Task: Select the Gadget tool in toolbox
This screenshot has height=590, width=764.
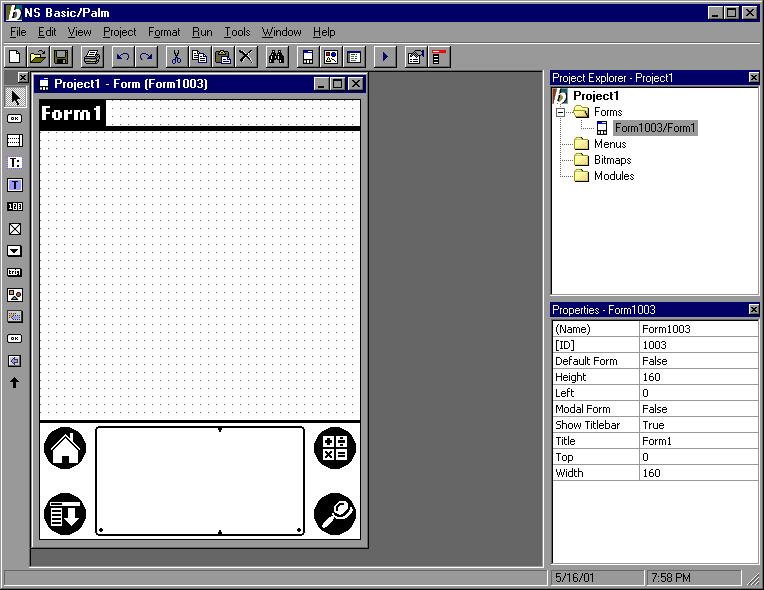Action: pos(15,317)
